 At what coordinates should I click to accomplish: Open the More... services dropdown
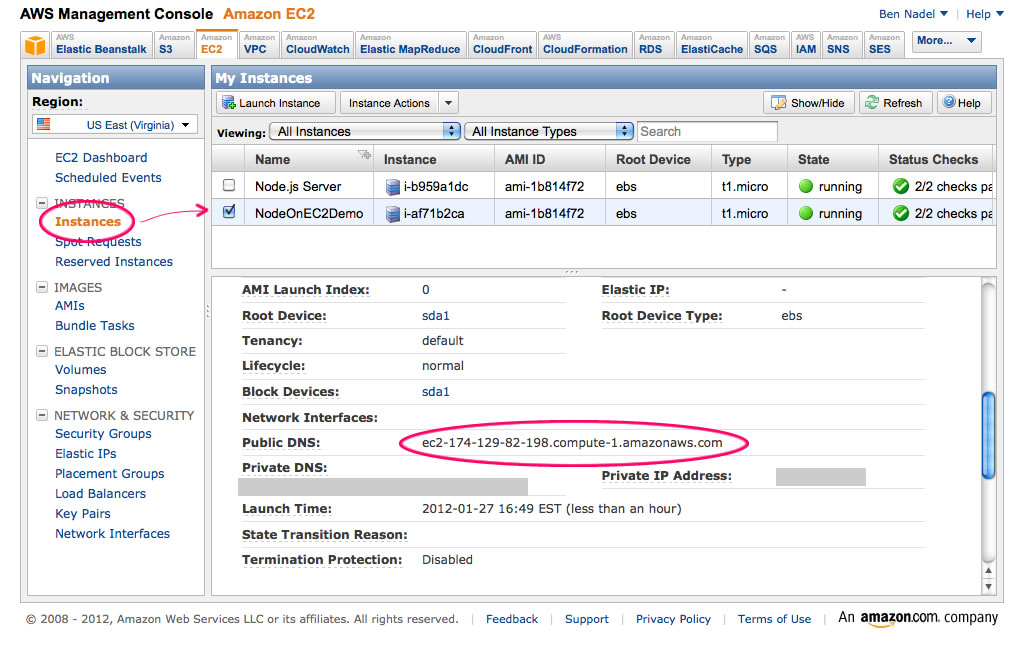click(946, 40)
